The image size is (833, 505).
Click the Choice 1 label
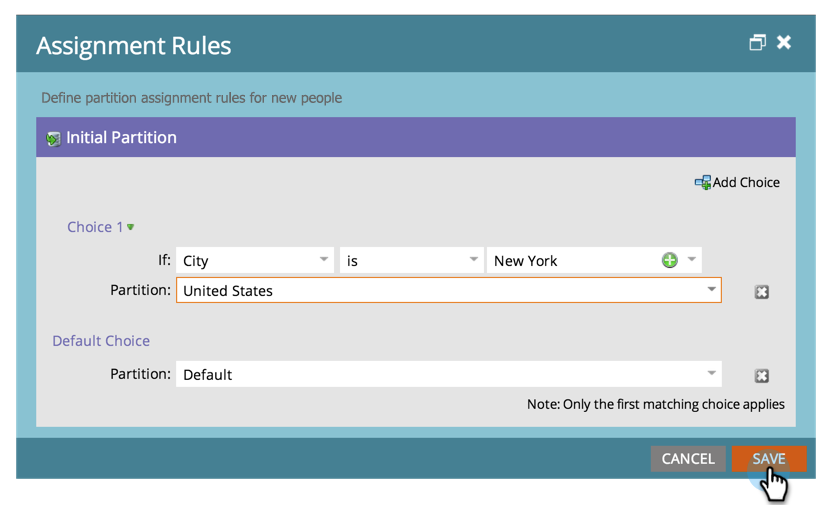[x=95, y=227]
